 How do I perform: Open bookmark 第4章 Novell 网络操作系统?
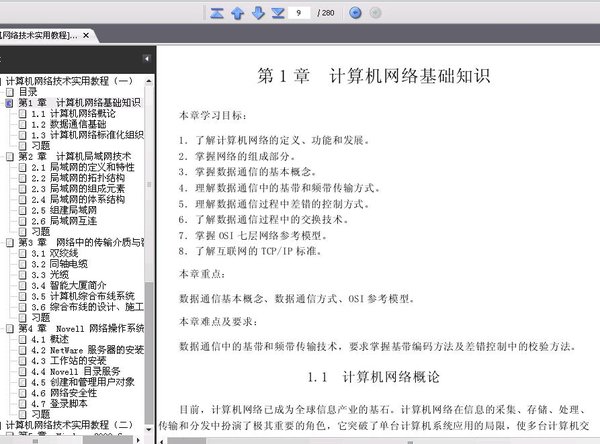81,328
